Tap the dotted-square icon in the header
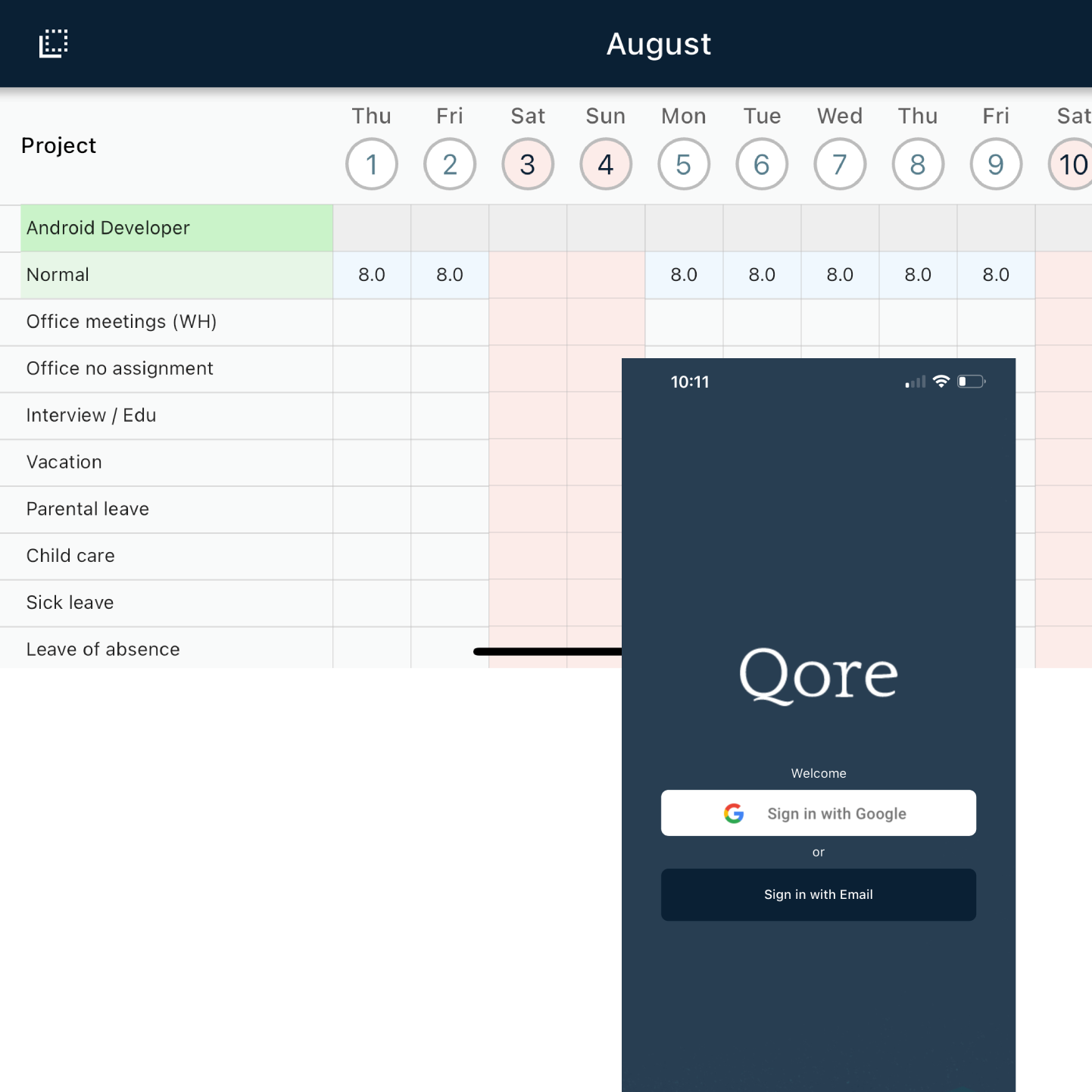The image size is (1092, 1092). point(54,43)
